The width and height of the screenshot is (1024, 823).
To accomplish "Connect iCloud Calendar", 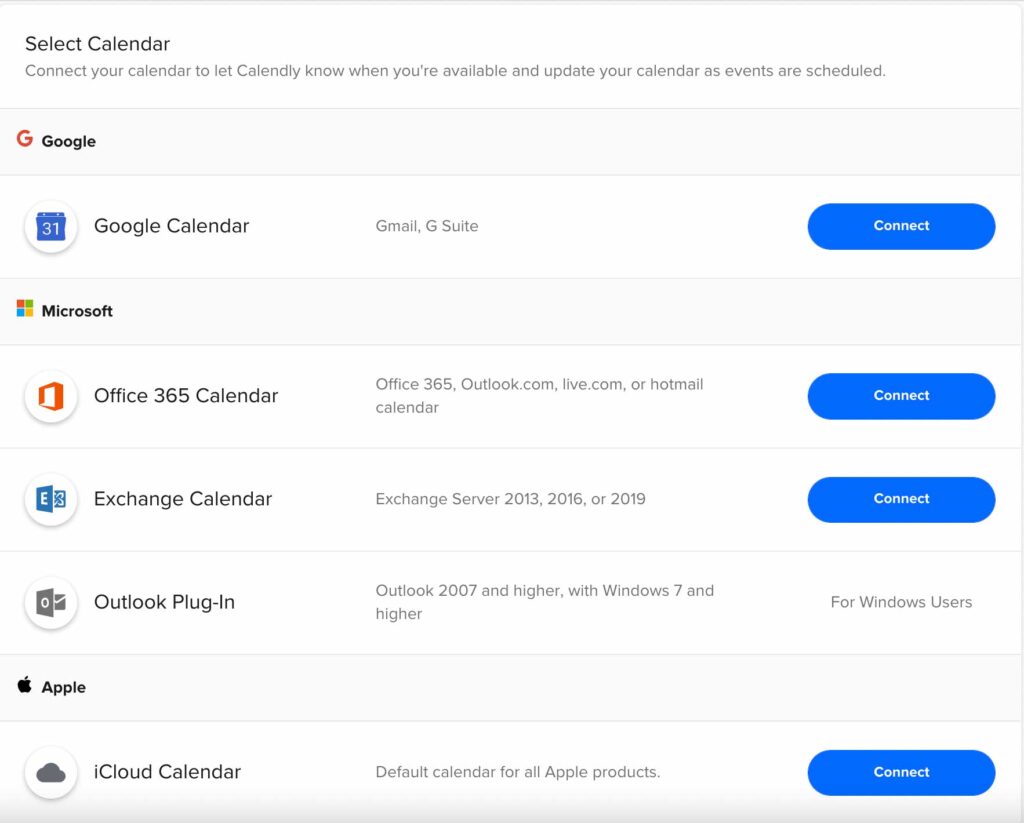I will pyautogui.click(x=901, y=772).
